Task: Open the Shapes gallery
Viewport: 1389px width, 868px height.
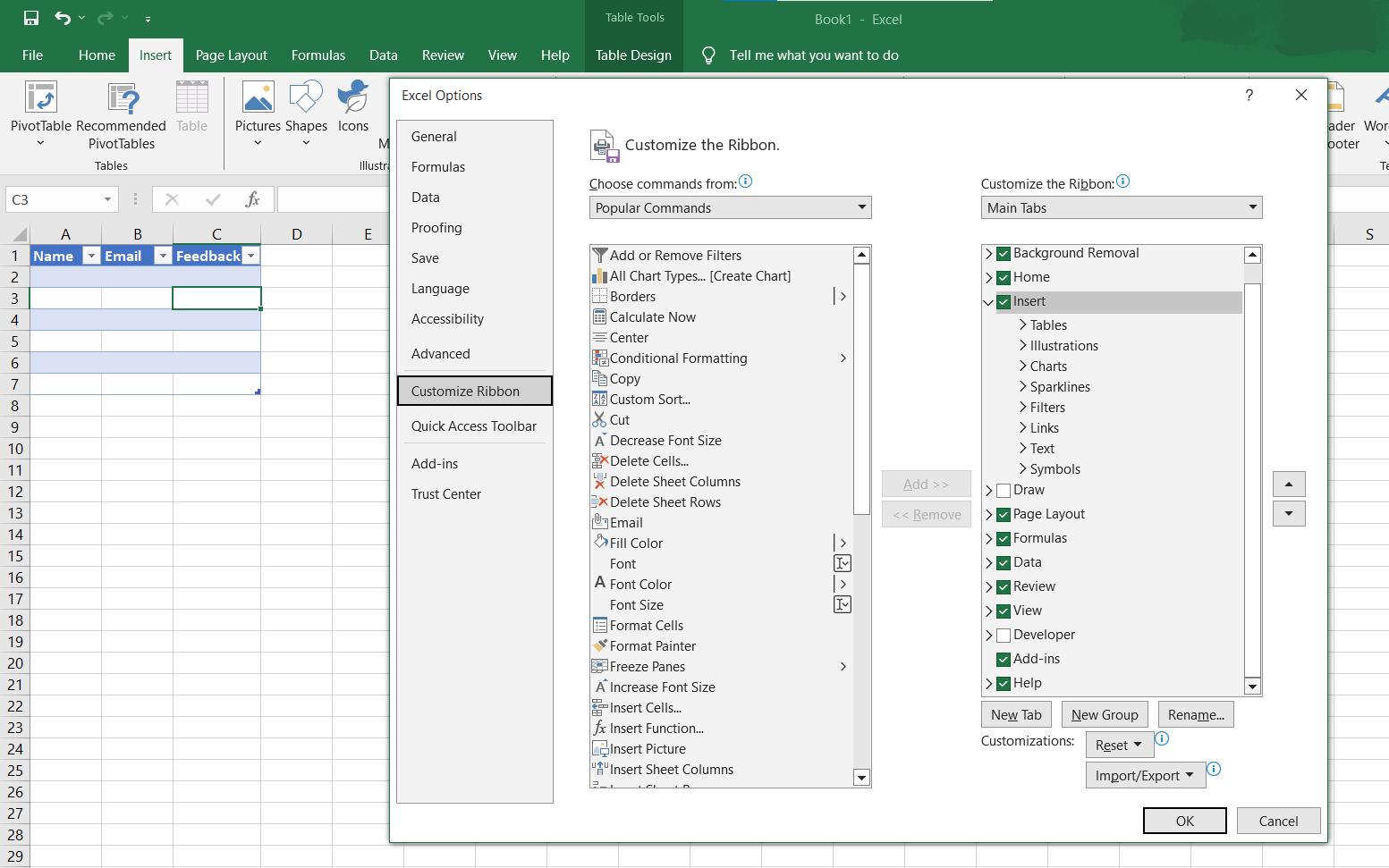Action: (306, 114)
